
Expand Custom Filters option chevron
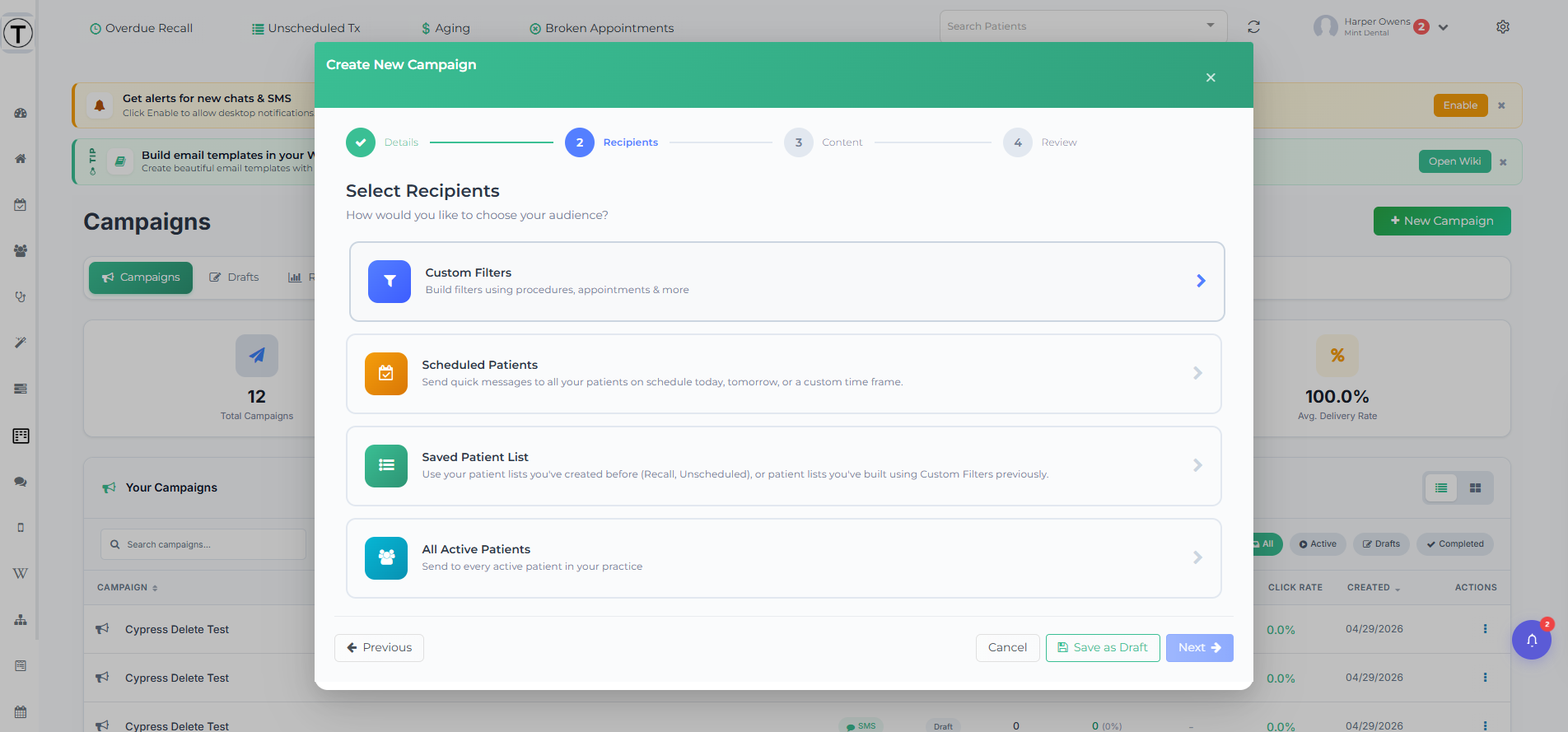point(1201,281)
